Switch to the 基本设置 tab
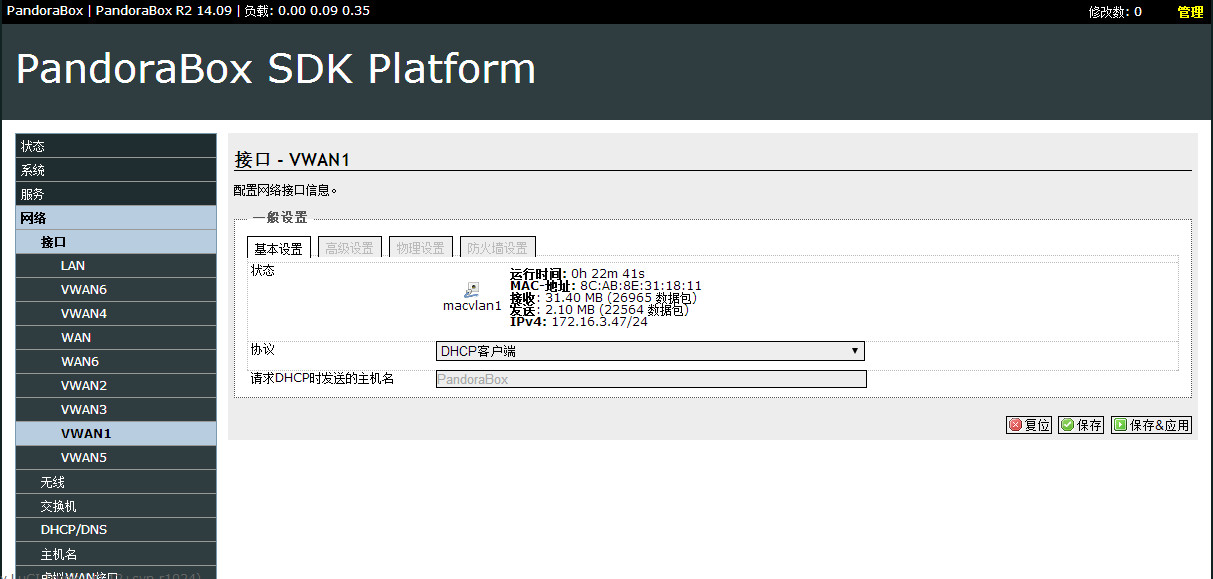The height and width of the screenshot is (579, 1213). (x=279, y=248)
